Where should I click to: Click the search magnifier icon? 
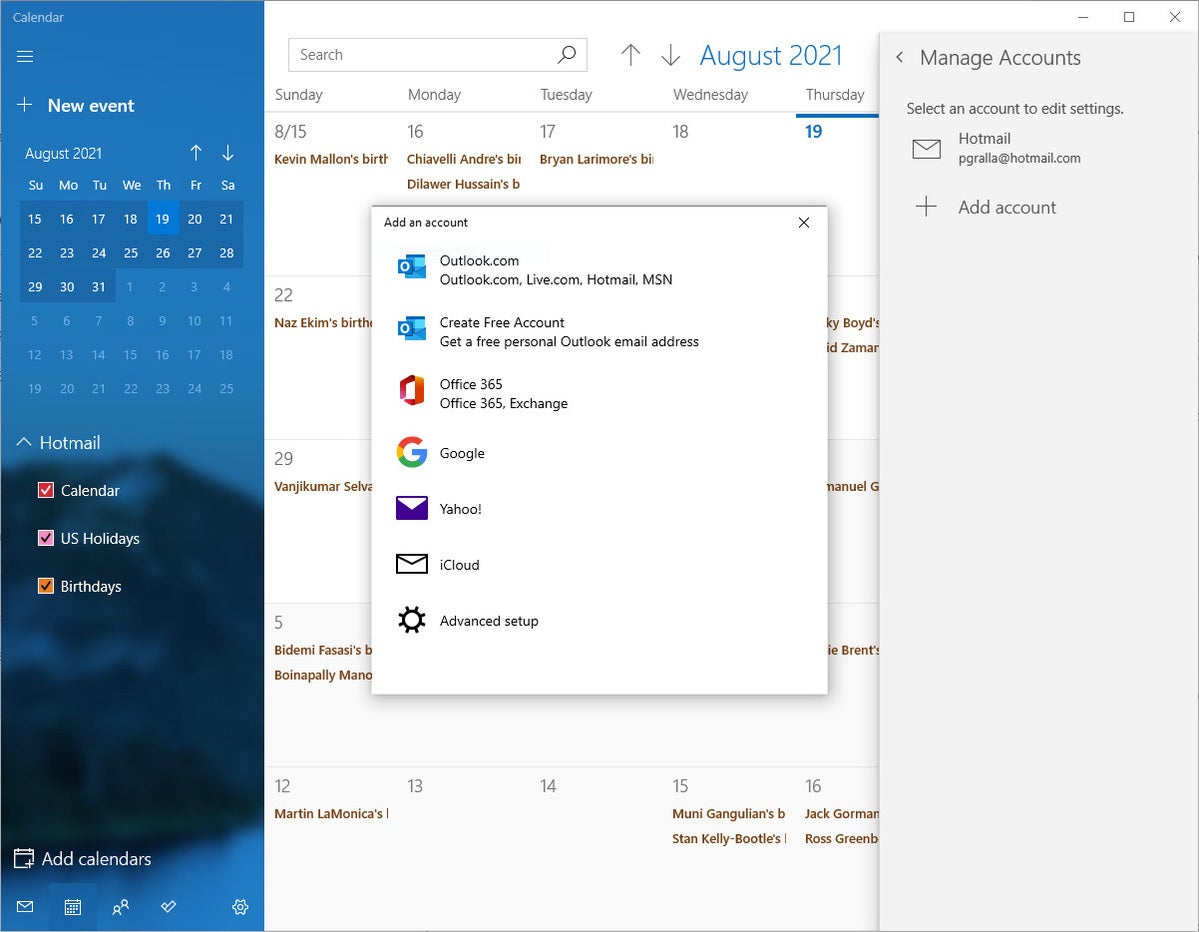(567, 54)
